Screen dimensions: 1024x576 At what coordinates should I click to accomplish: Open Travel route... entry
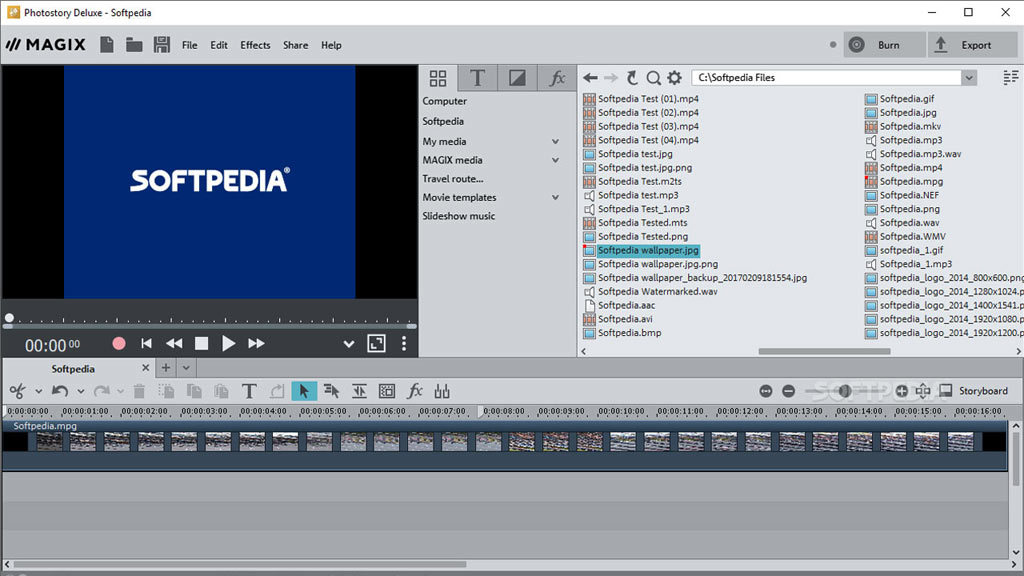453,179
